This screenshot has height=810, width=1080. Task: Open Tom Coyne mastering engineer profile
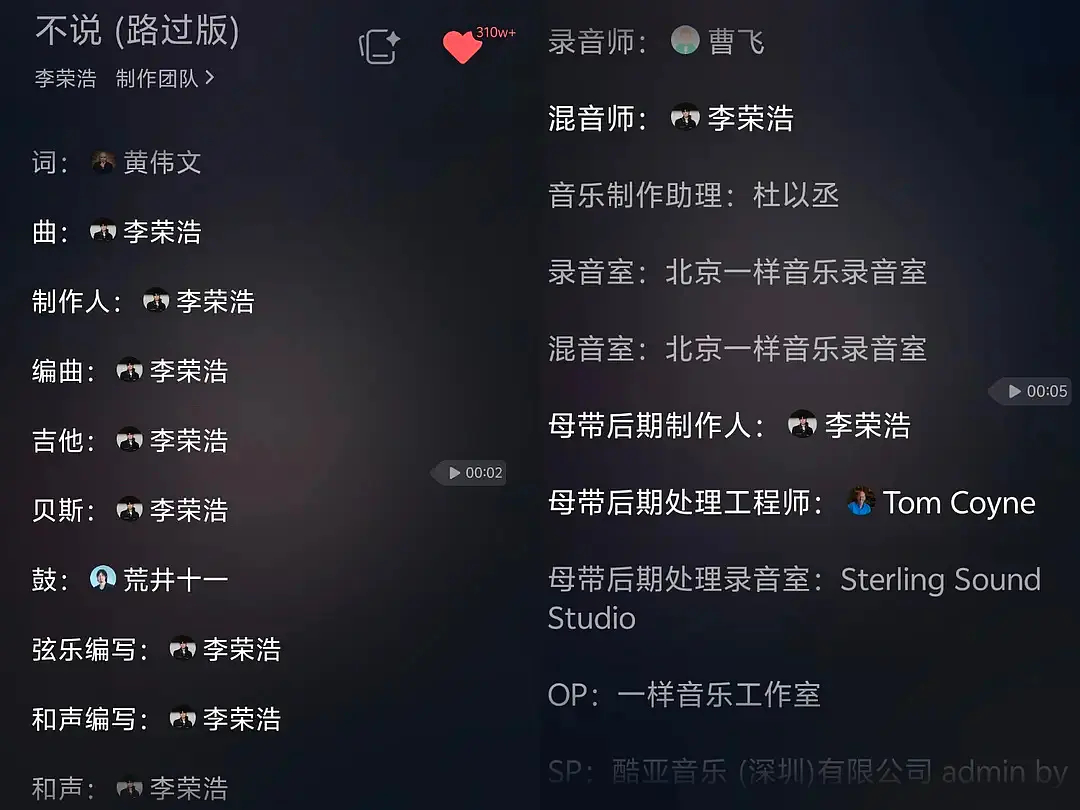tap(959, 502)
